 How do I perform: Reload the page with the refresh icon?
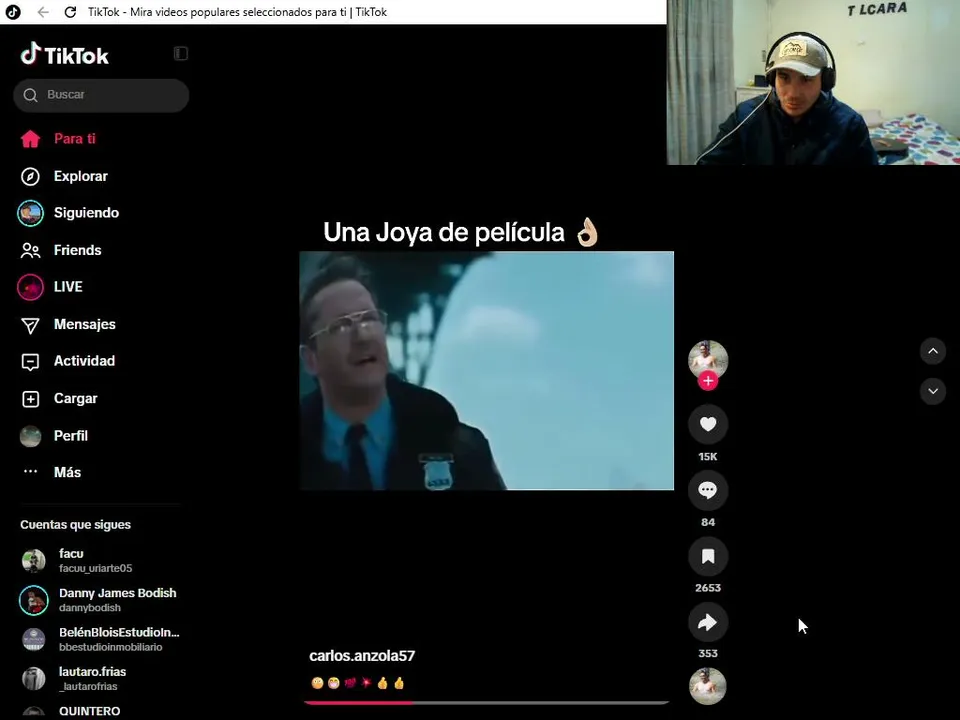70,12
